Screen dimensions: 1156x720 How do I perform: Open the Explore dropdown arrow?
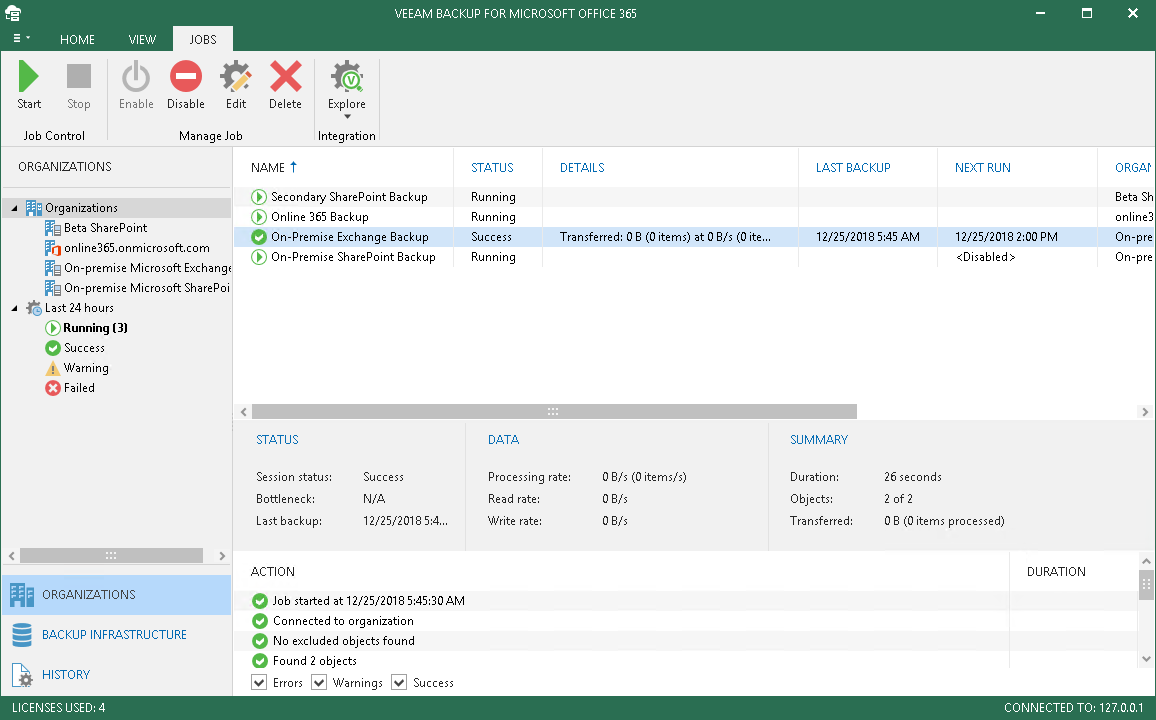(x=347, y=116)
